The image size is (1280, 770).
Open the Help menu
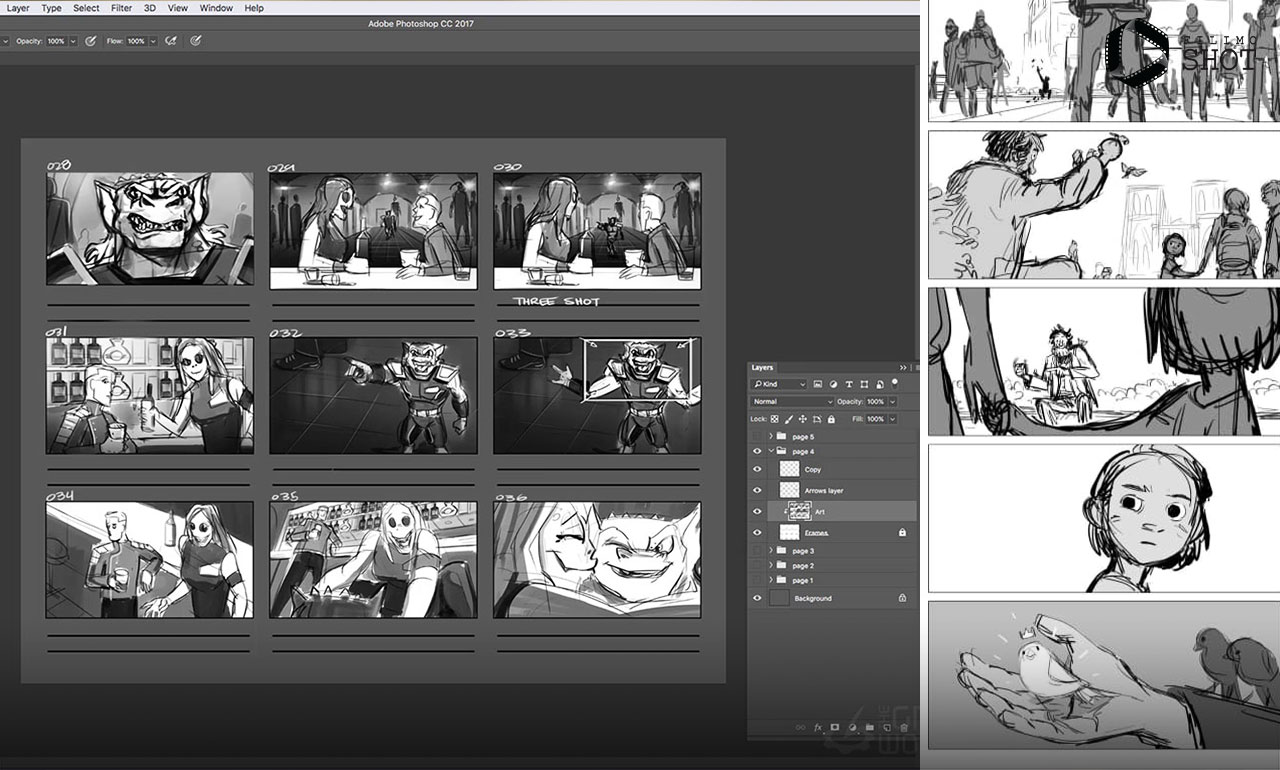[254, 8]
